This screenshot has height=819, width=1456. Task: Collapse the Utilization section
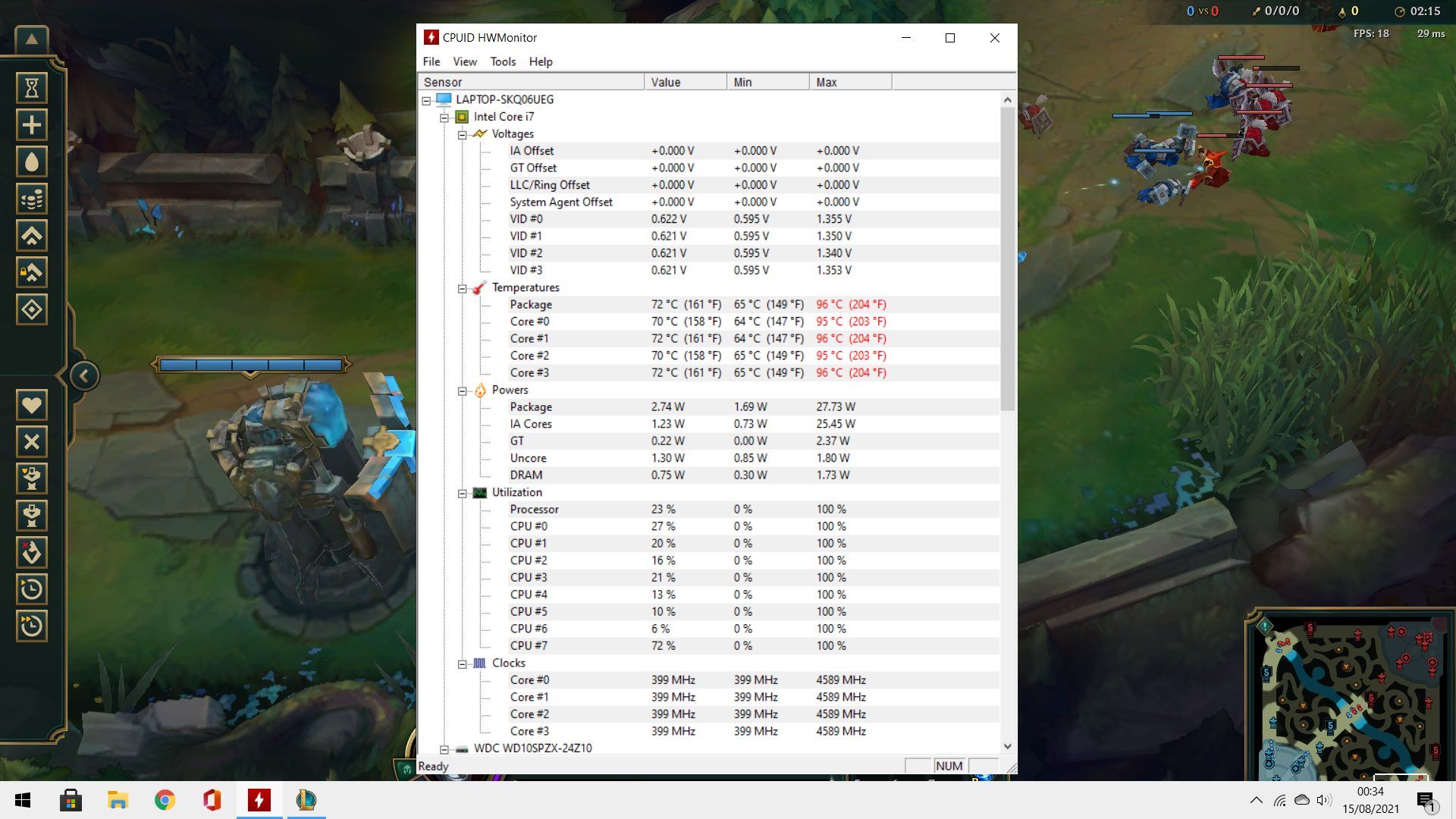(462, 494)
